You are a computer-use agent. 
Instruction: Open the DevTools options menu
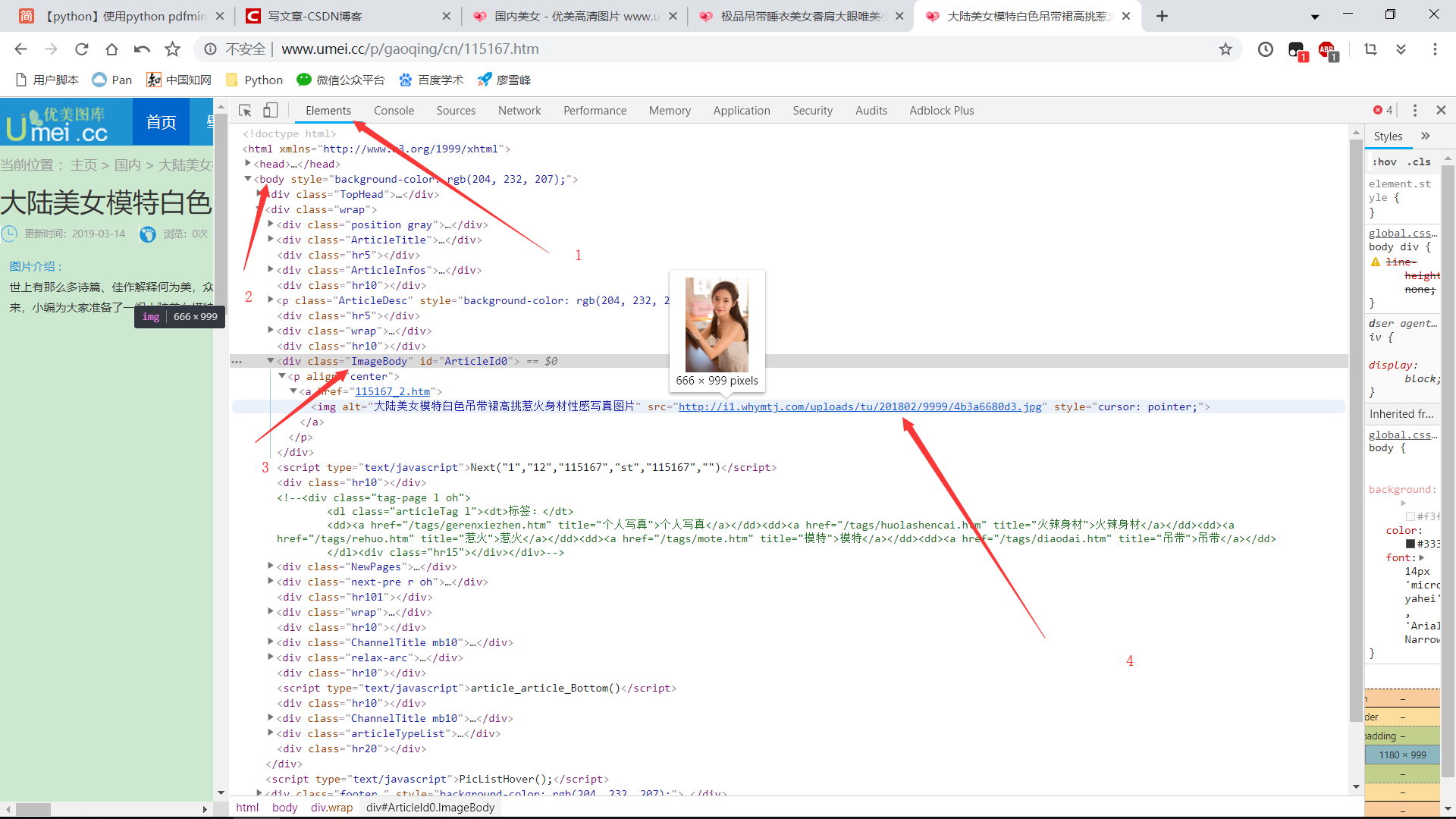(1414, 110)
